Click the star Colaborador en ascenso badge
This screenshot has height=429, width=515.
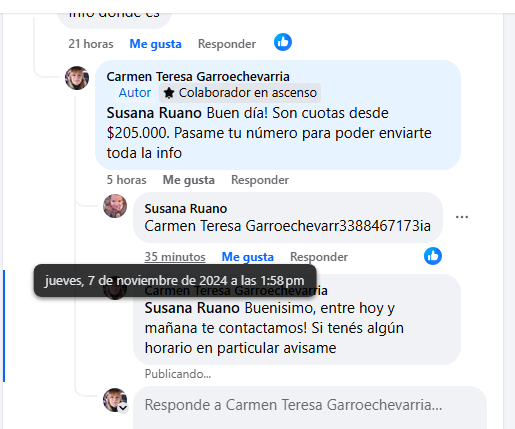[240, 93]
